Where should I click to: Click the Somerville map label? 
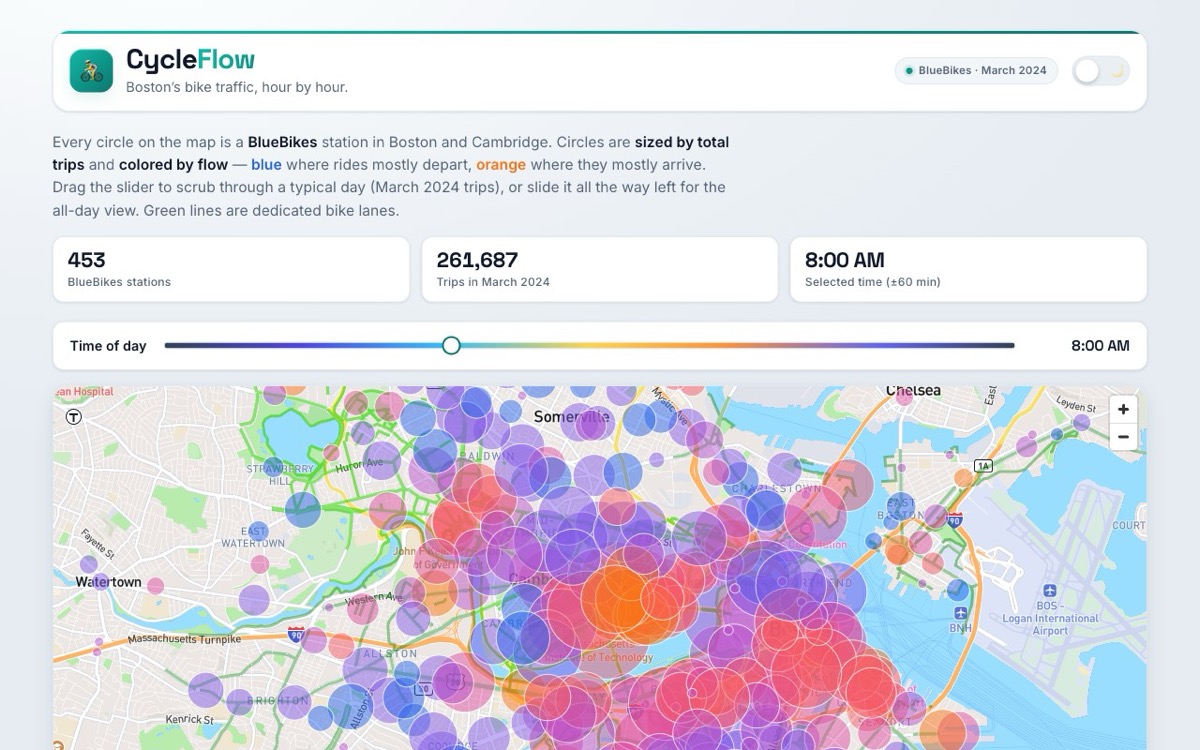[572, 416]
